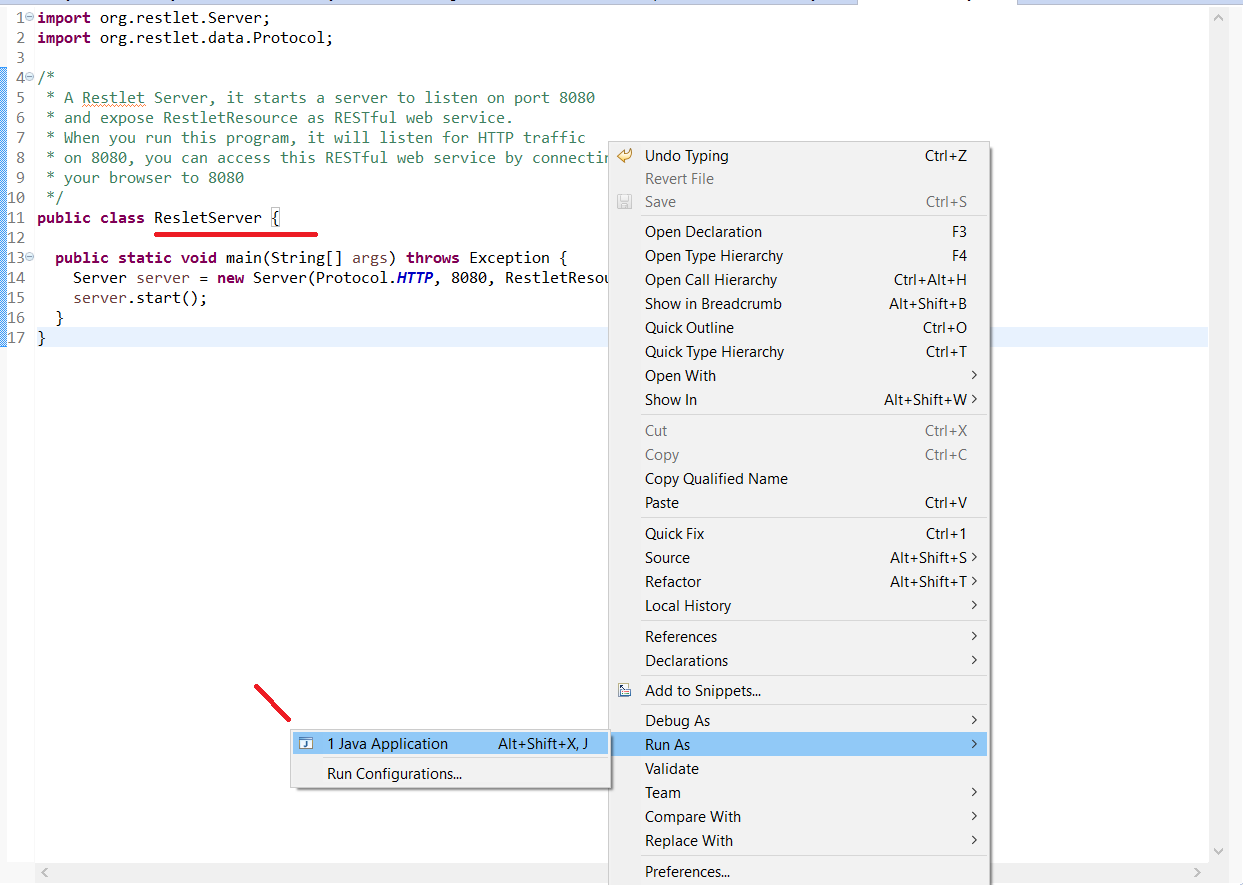The height and width of the screenshot is (885, 1243).
Task: Collapse the comment block at line 4
Action: coord(31,77)
